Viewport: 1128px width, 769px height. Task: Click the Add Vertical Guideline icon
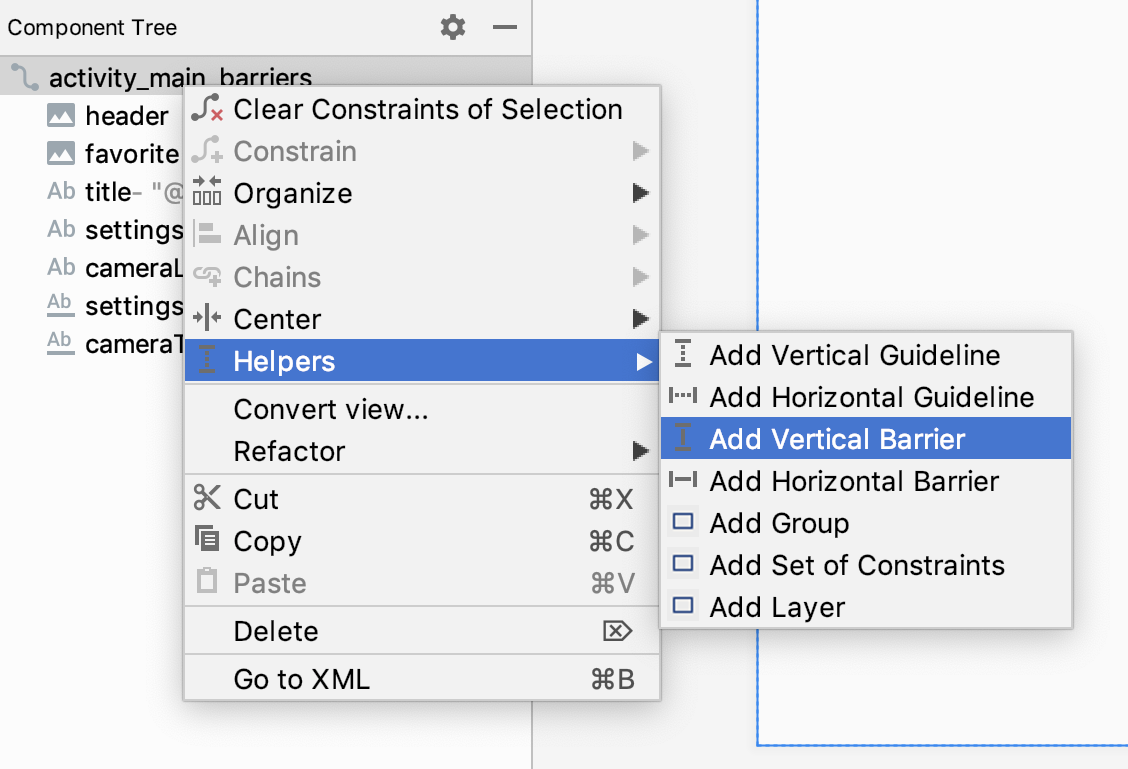coord(683,354)
